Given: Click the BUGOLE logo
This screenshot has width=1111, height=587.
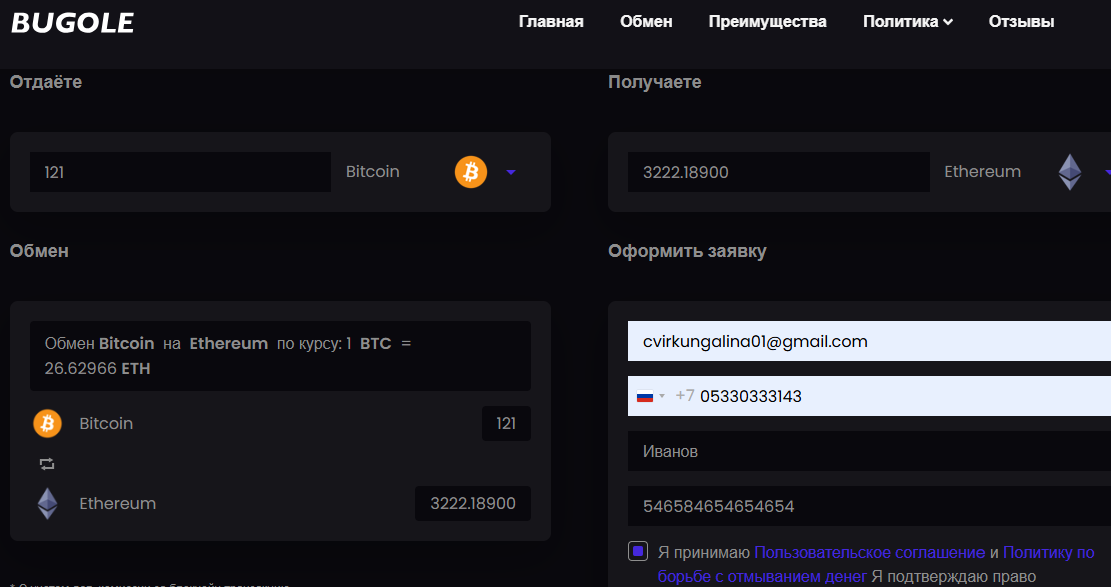Looking at the screenshot, I should [72, 23].
